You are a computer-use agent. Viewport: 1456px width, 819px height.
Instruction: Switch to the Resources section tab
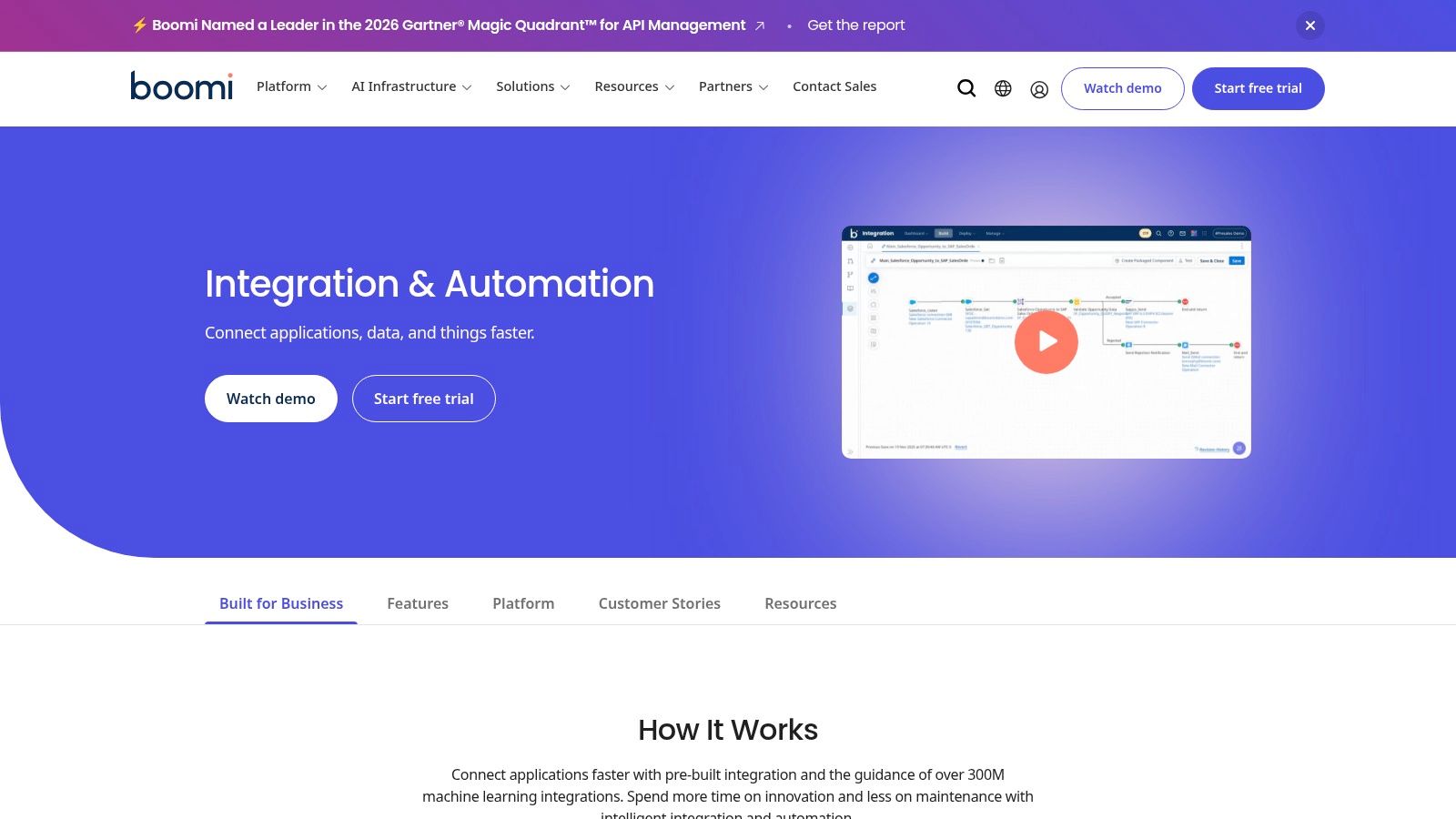click(801, 603)
